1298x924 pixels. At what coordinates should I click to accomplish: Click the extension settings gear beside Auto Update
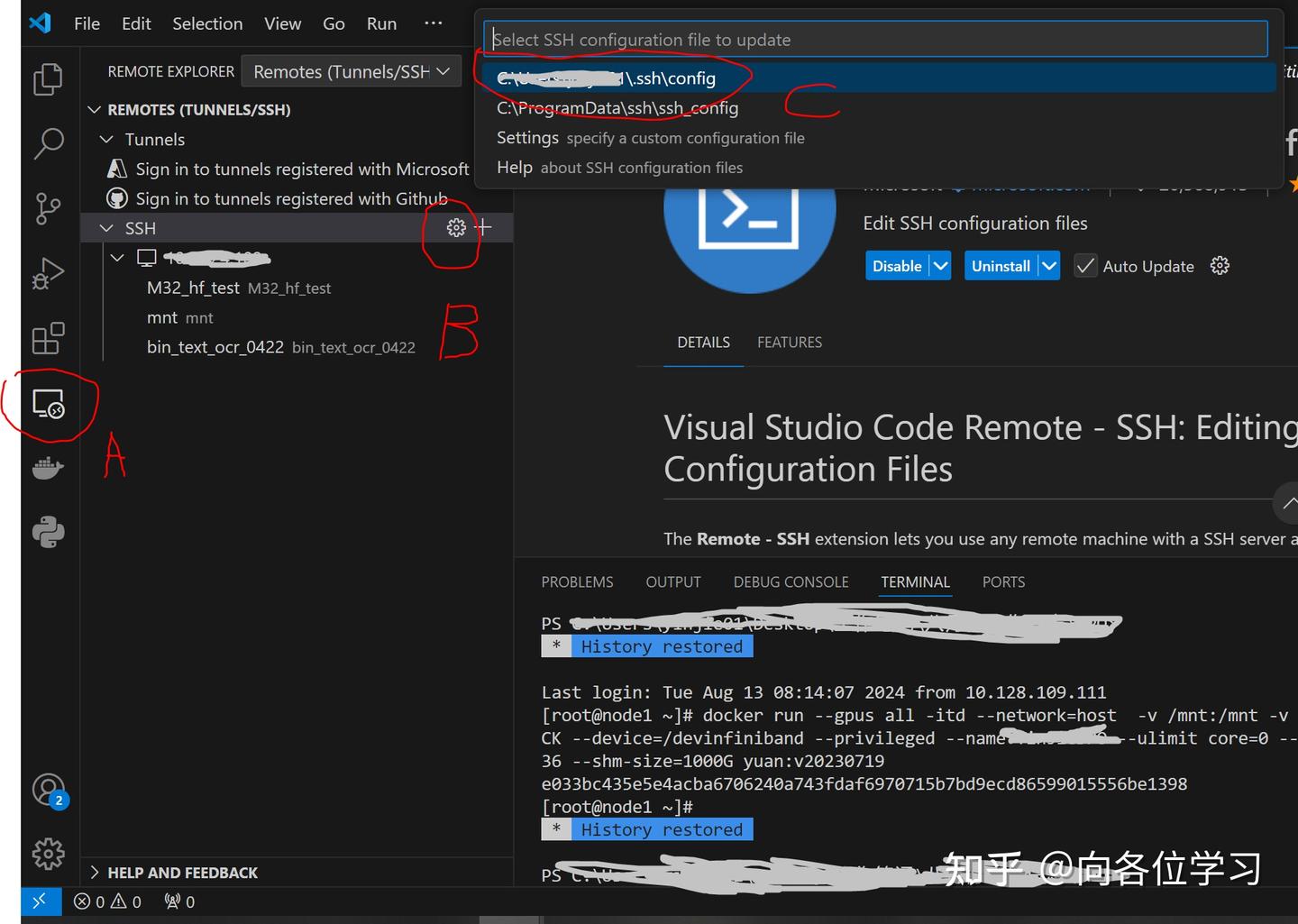point(1220,266)
